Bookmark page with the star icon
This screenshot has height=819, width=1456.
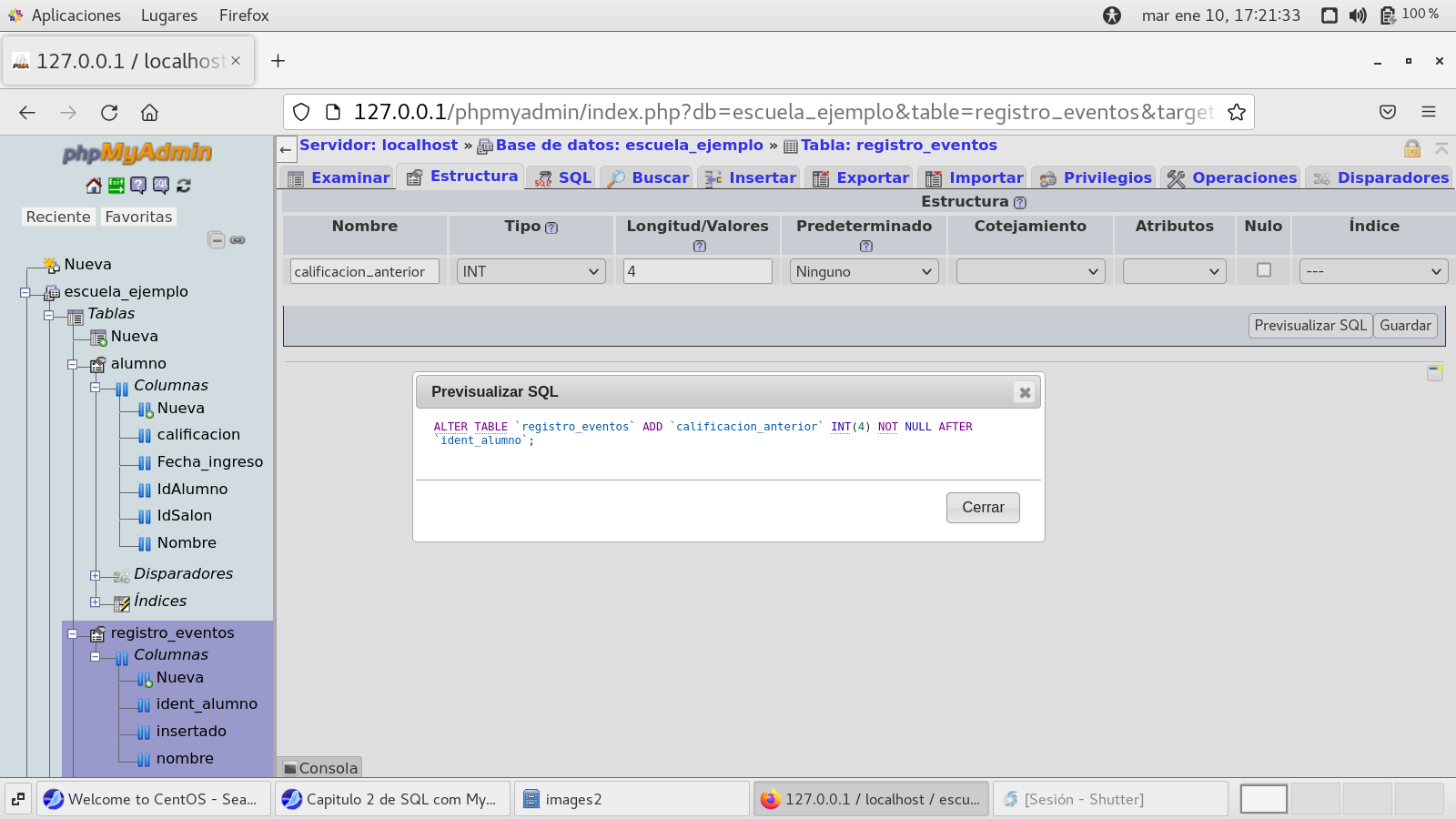click(1236, 112)
